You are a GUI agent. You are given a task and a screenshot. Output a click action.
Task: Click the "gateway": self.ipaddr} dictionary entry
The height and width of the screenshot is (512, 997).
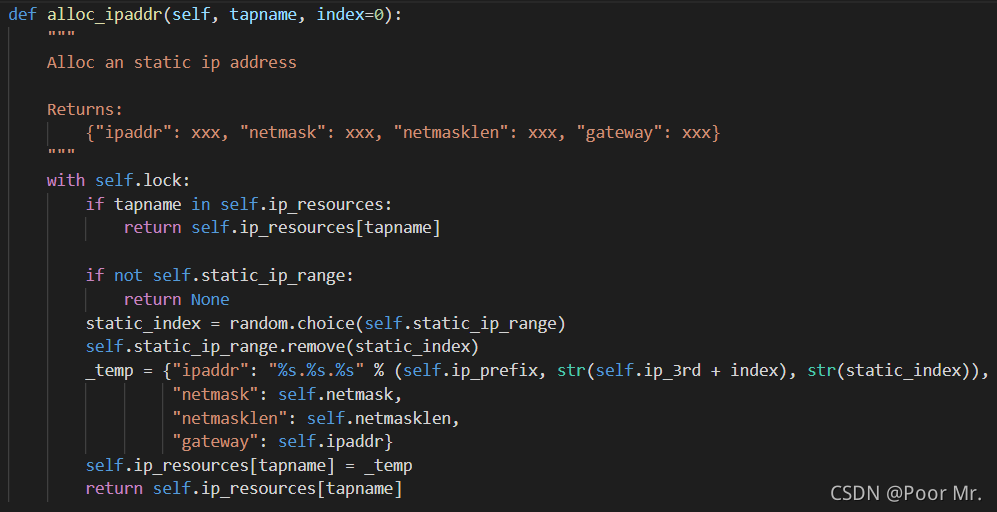click(x=282, y=441)
